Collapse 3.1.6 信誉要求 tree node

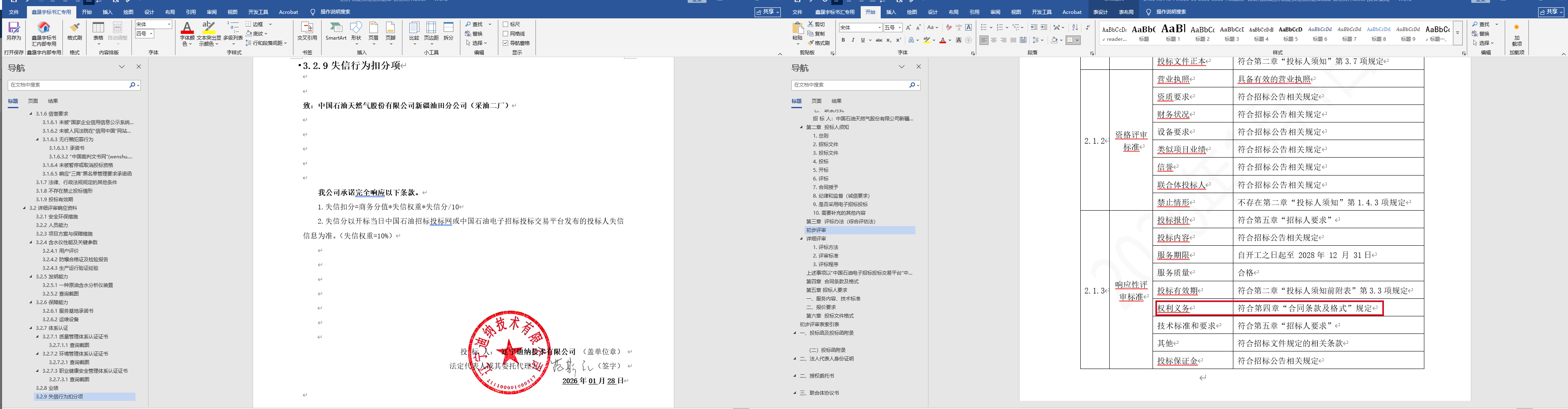point(31,114)
